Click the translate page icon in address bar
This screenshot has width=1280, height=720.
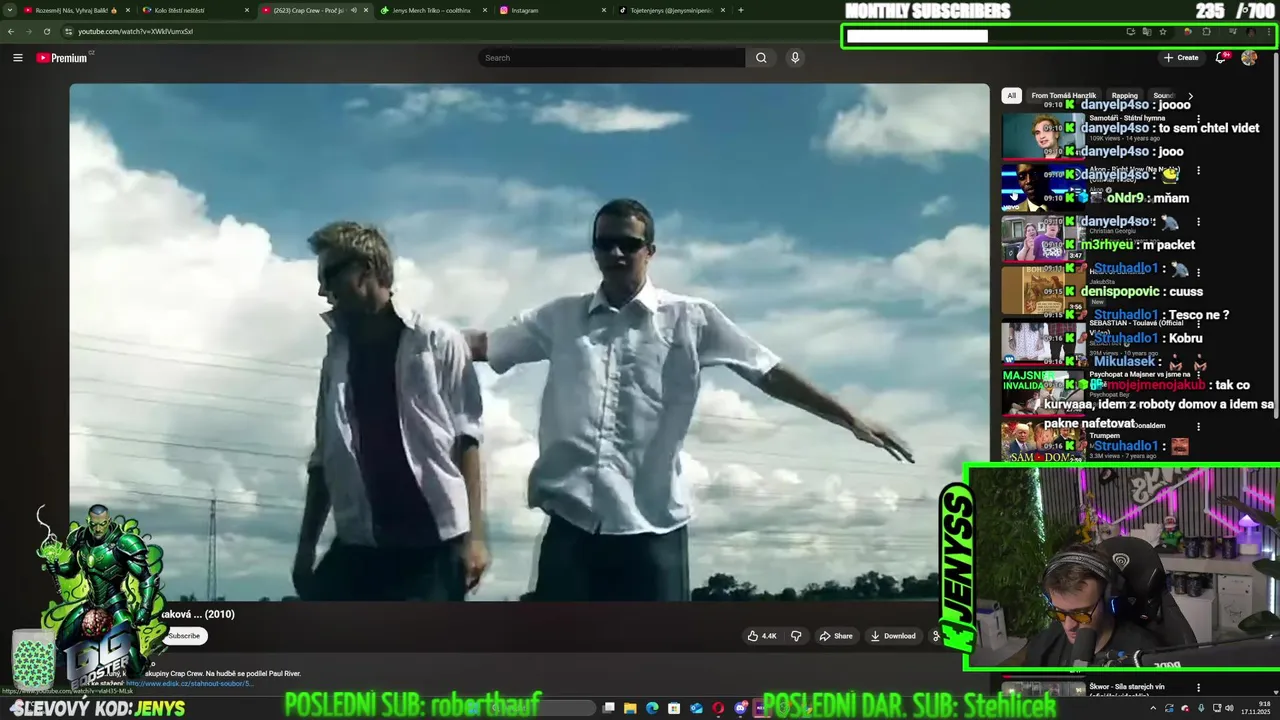coord(1147,31)
